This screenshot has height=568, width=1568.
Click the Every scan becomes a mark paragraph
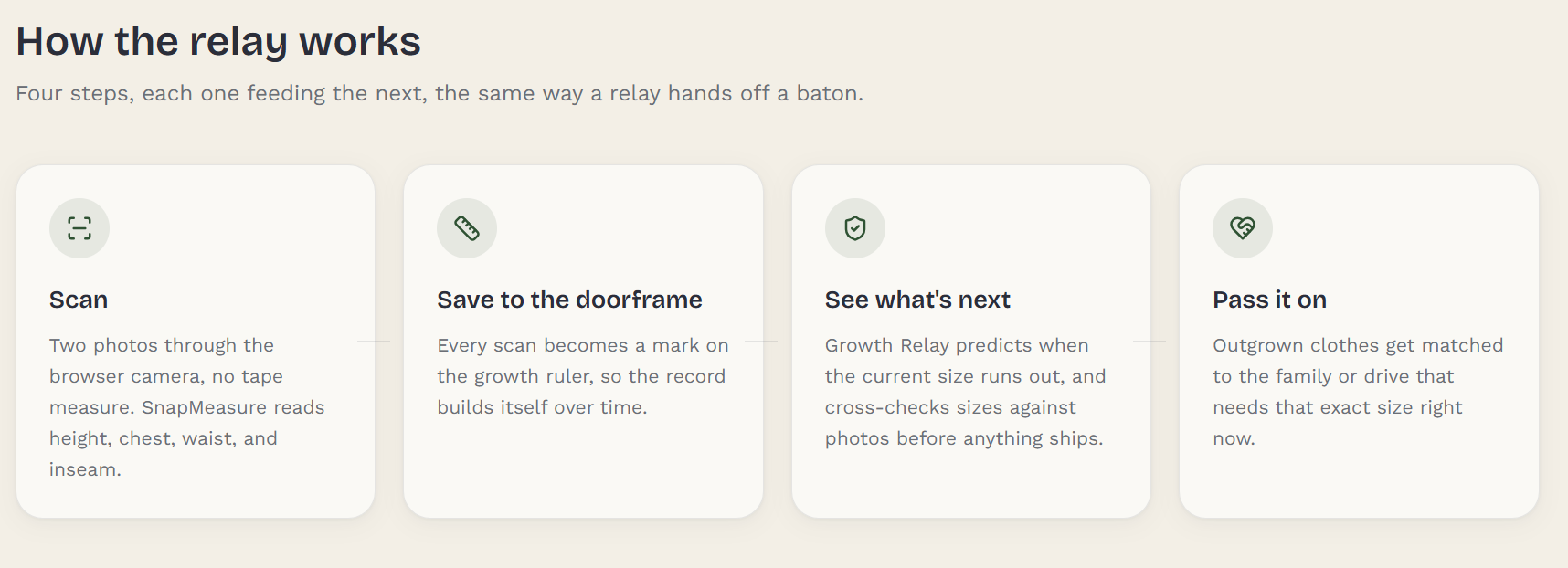click(x=583, y=376)
